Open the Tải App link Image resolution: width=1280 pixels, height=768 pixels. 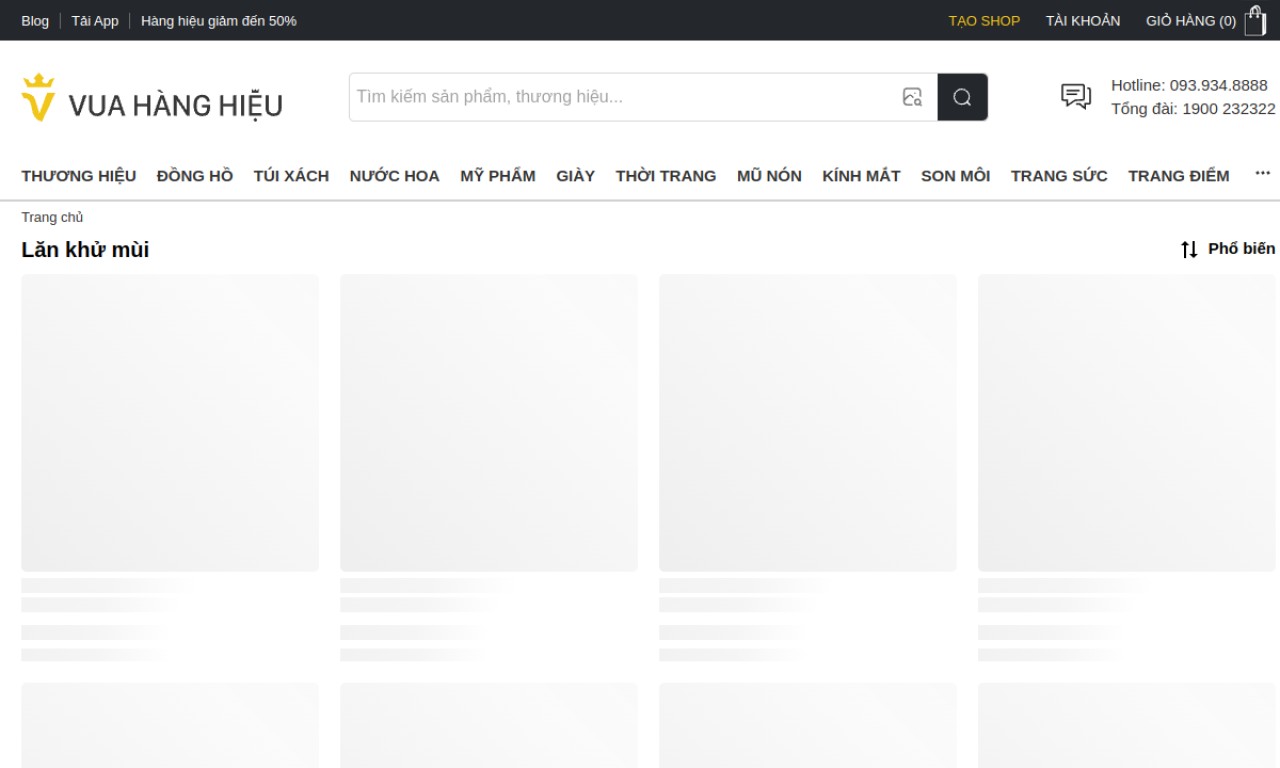point(95,20)
